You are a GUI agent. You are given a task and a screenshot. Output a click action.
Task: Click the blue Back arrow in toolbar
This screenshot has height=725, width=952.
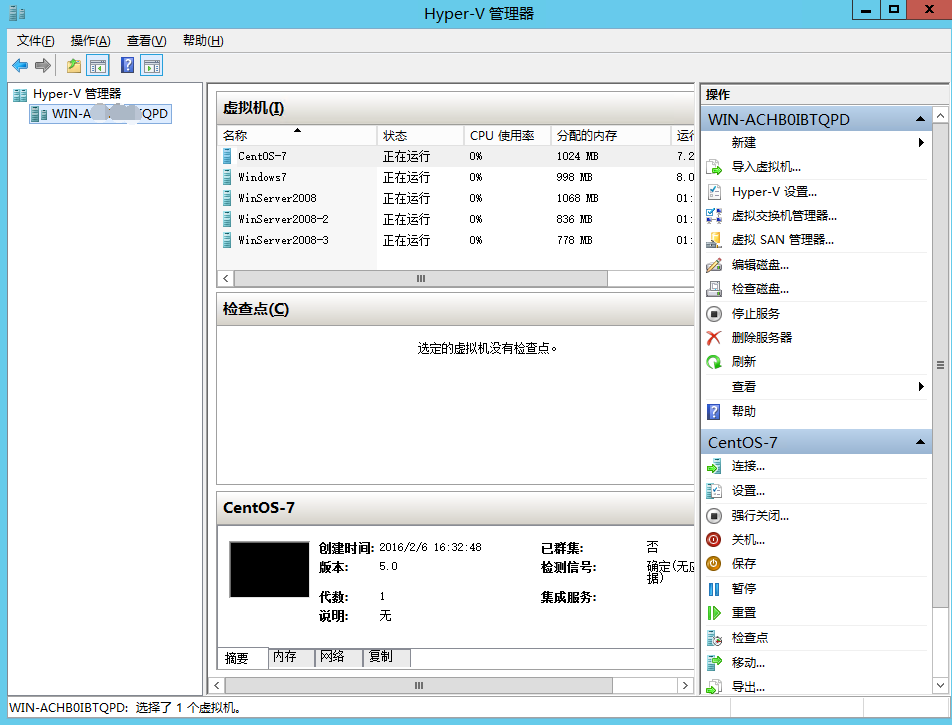[20, 66]
